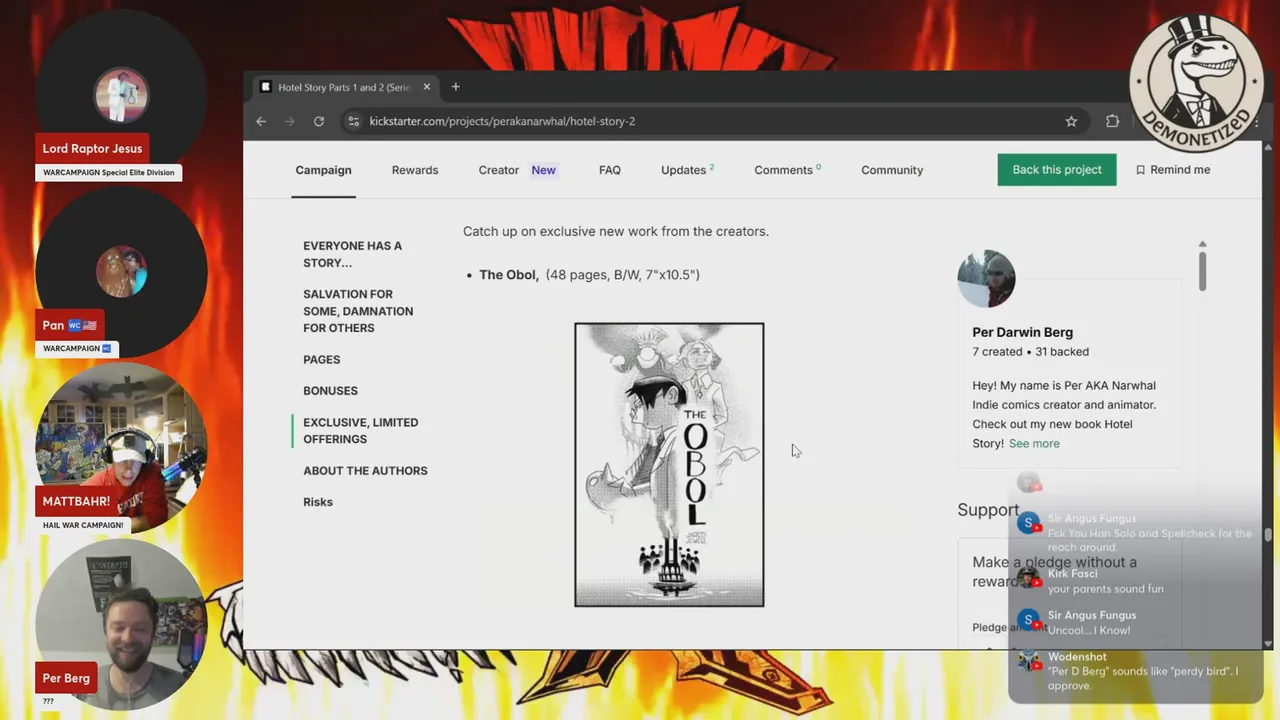Click 'Make a pledge without a reward' heading

click(1054, 572)
